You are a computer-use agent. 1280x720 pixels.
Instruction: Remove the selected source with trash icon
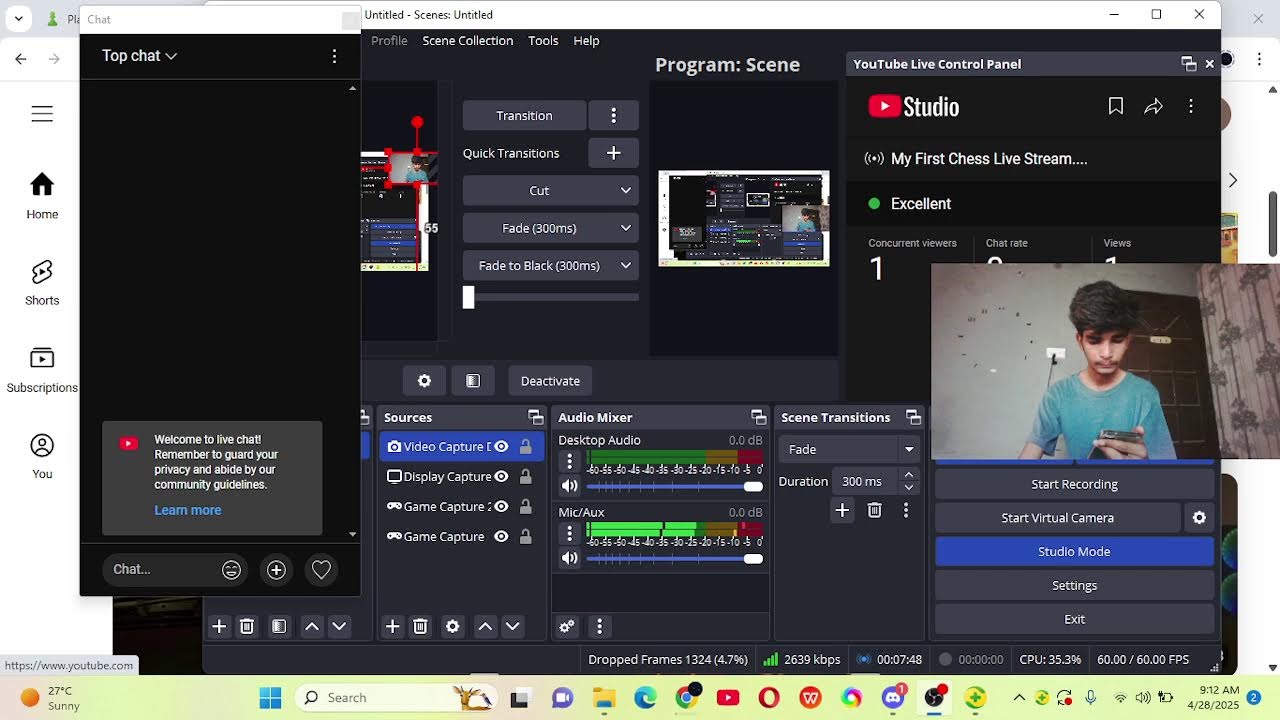(x=421, y=626)
